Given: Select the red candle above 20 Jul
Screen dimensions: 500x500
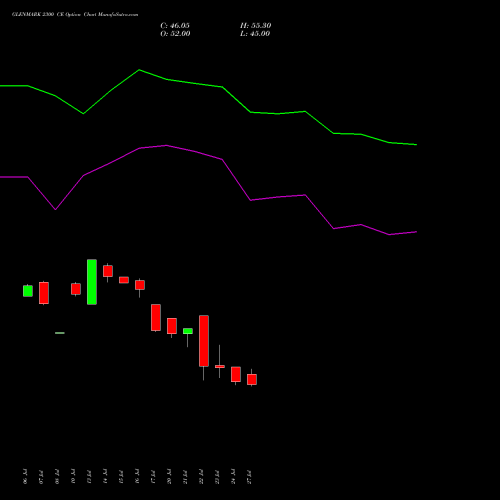Looking at the screenshot, I should click(x=172, y=326).
